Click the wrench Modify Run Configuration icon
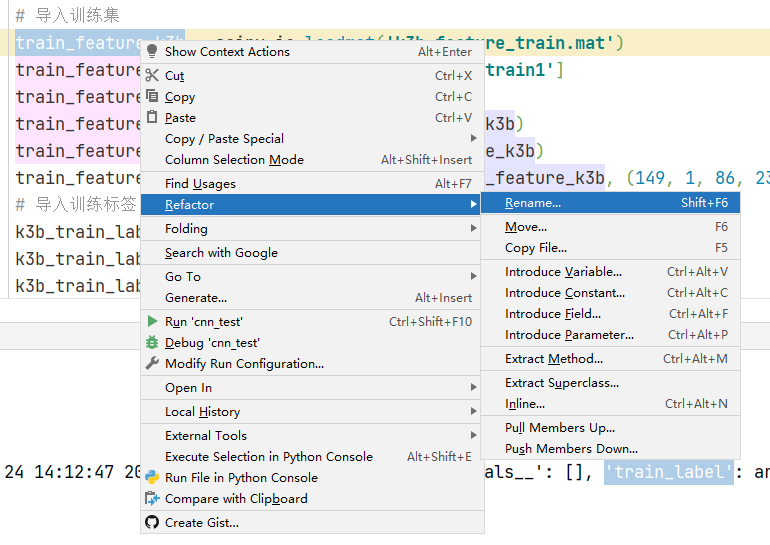Screen dimensions: 770x545 (x=152, y=363)
